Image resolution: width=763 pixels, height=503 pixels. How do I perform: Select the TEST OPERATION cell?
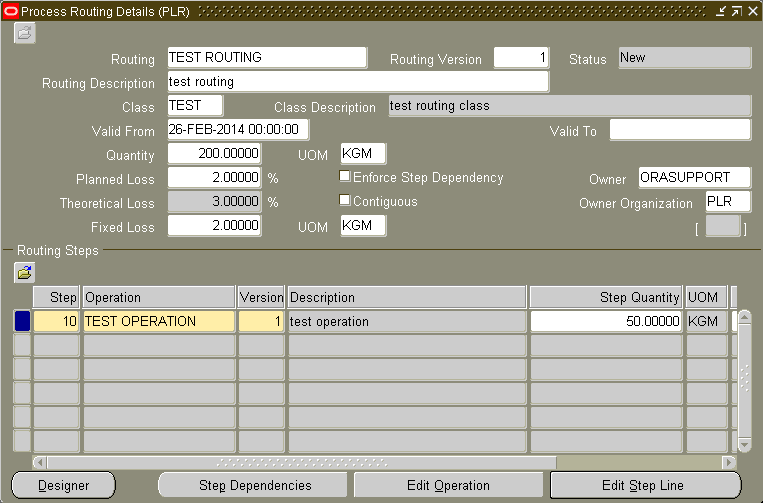159,322
